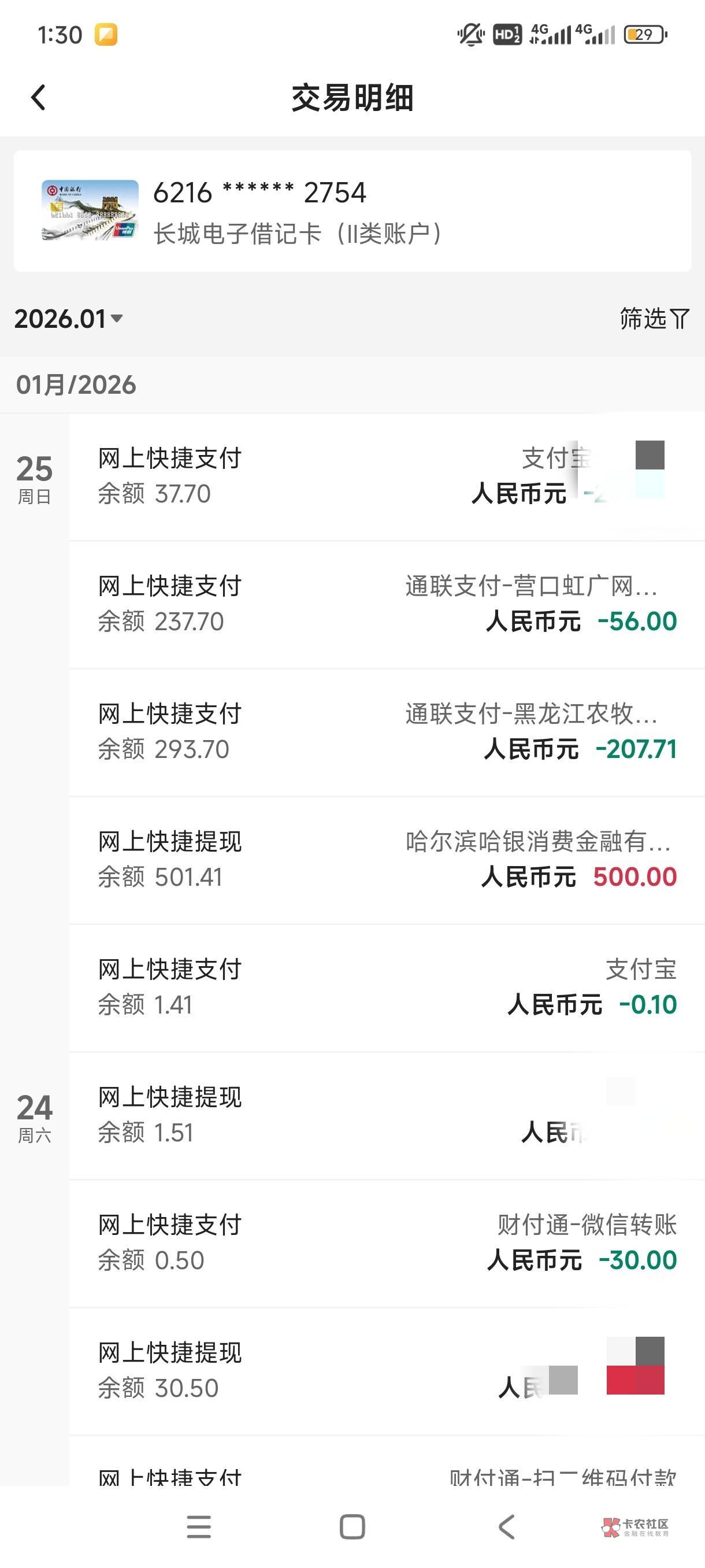The image size is (705, 1568).
Task: Tap the 筛选 filter text label
Action: click(x=643, y=319)
